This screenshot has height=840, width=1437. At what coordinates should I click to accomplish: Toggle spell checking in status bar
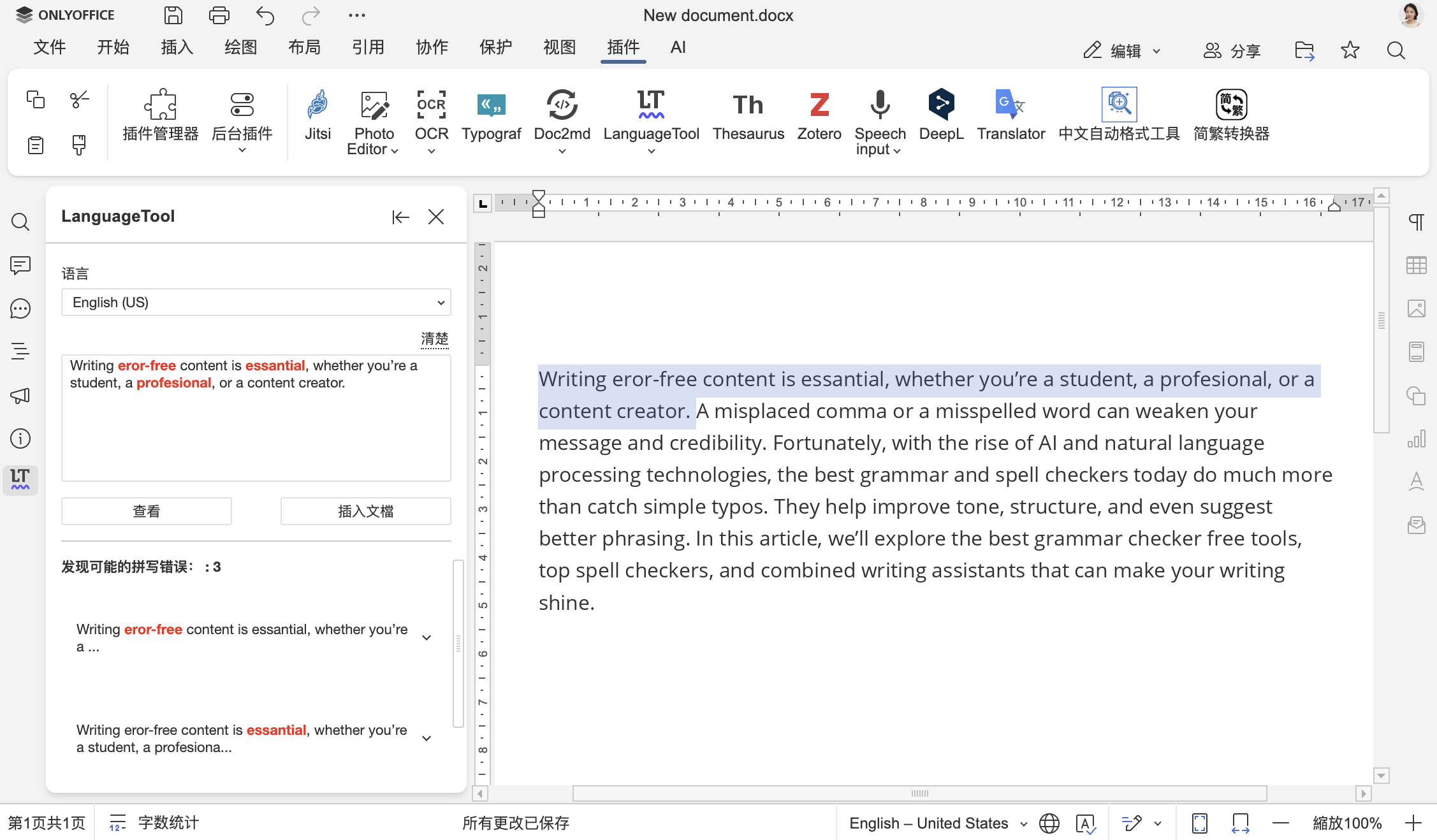[x=1085, y=823]
